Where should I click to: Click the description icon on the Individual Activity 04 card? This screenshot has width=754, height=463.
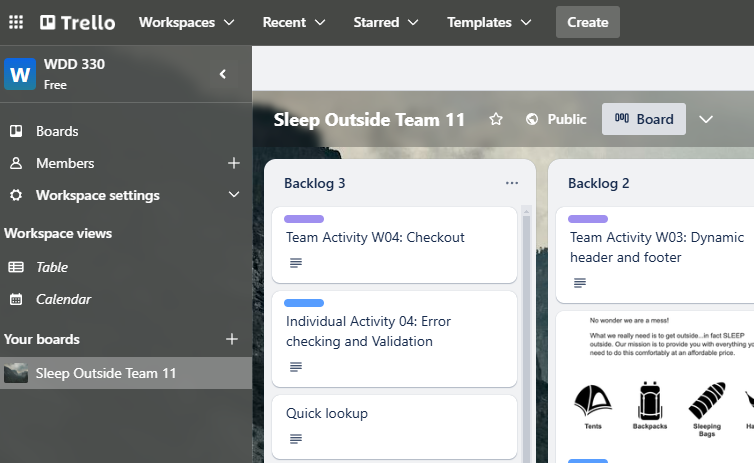[296, 367]
